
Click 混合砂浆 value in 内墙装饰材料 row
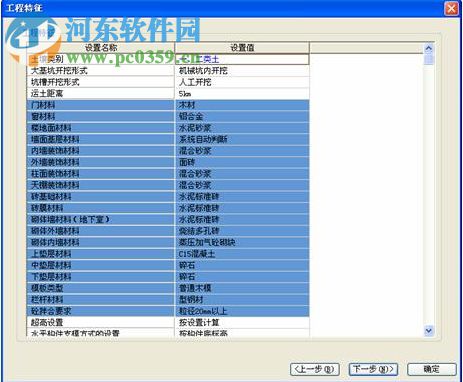coord(242,151)
